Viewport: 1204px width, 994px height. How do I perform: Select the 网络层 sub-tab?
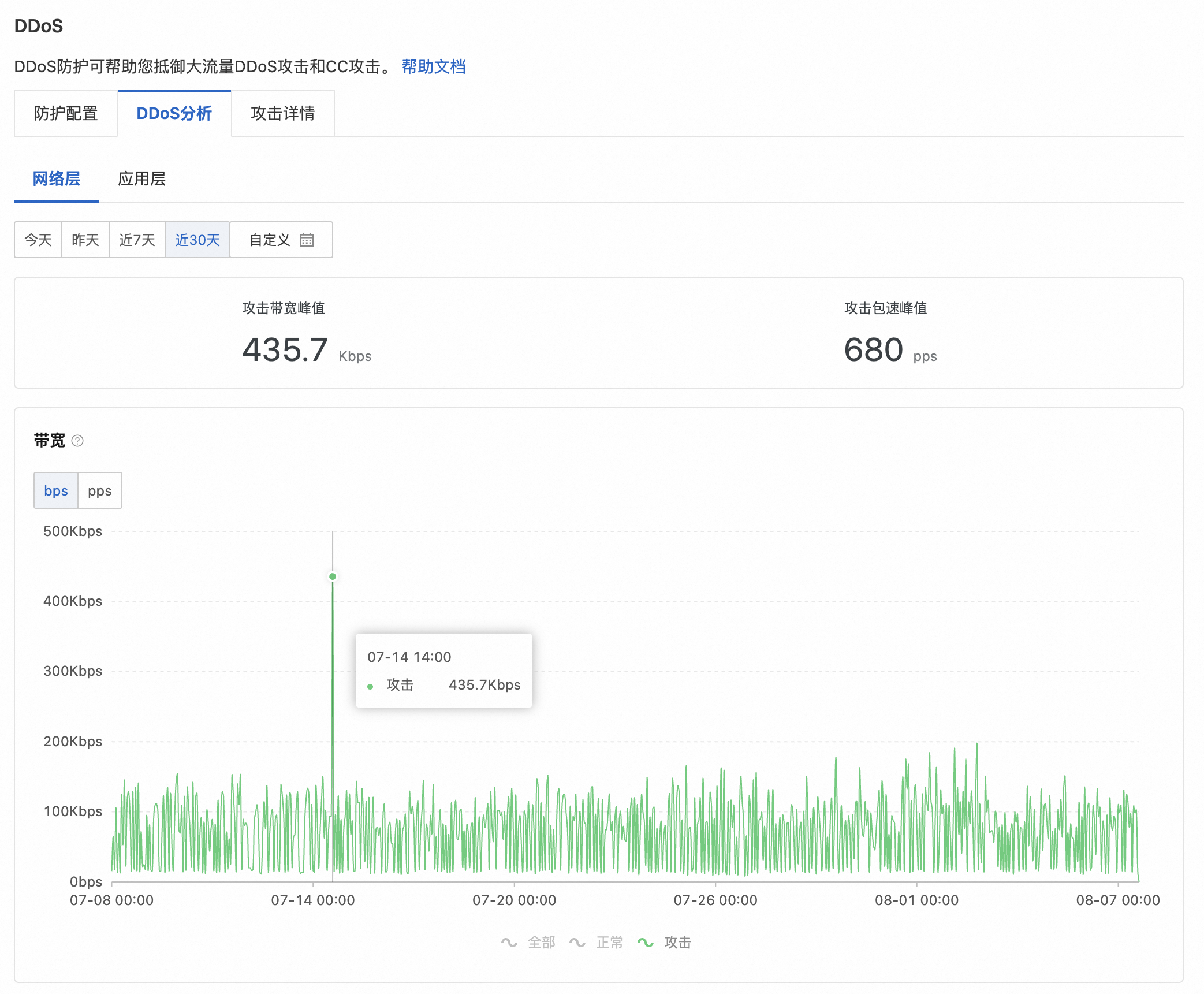[57, 178]
